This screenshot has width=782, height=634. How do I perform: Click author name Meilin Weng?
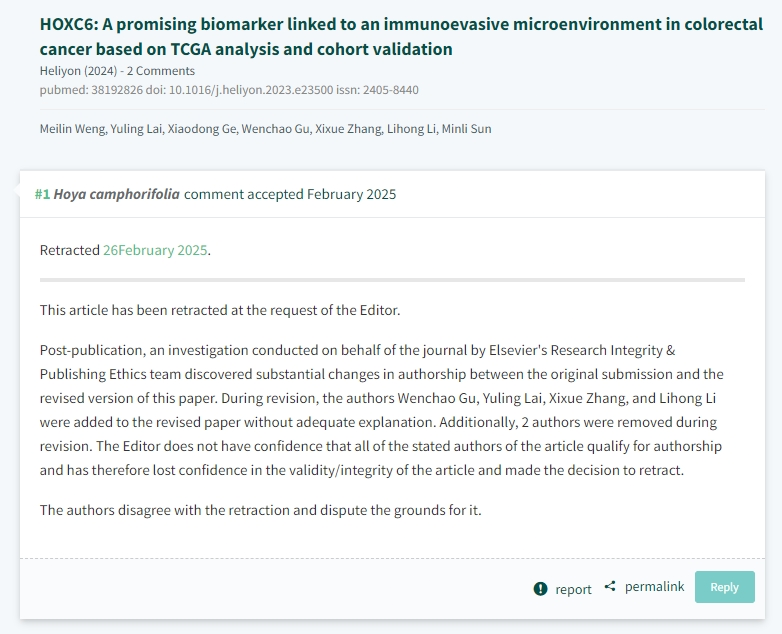[x=72, y=129]
